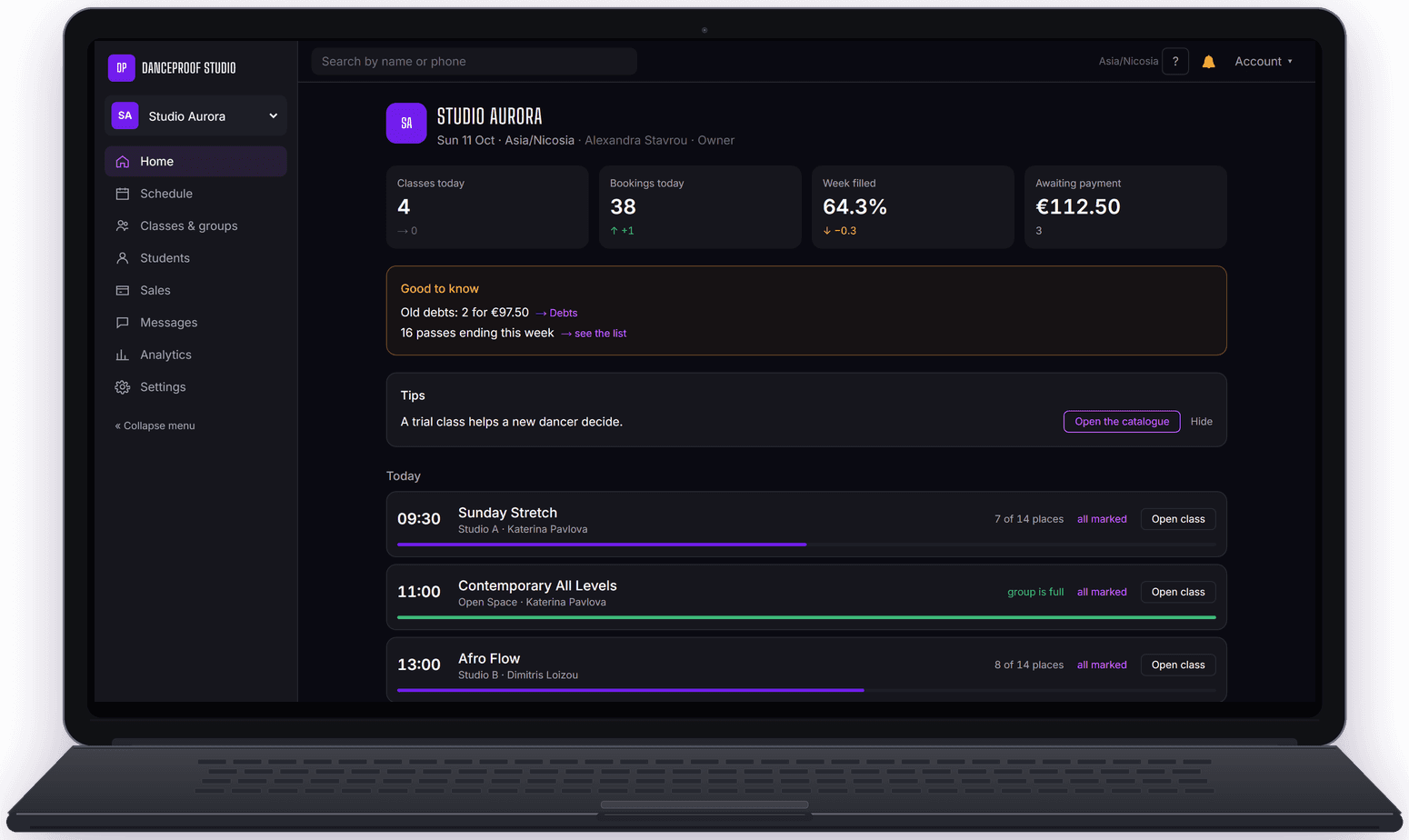This screenshot has height=840, width=1409.
Task: Navigate to Students page
Action: (195, 258)
